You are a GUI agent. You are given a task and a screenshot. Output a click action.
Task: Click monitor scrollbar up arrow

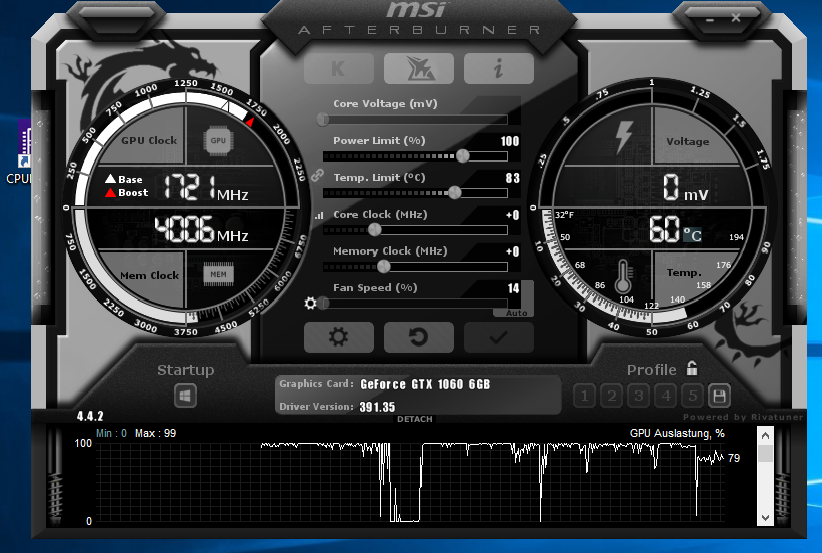pyautogui.click(x=765, y=436)
